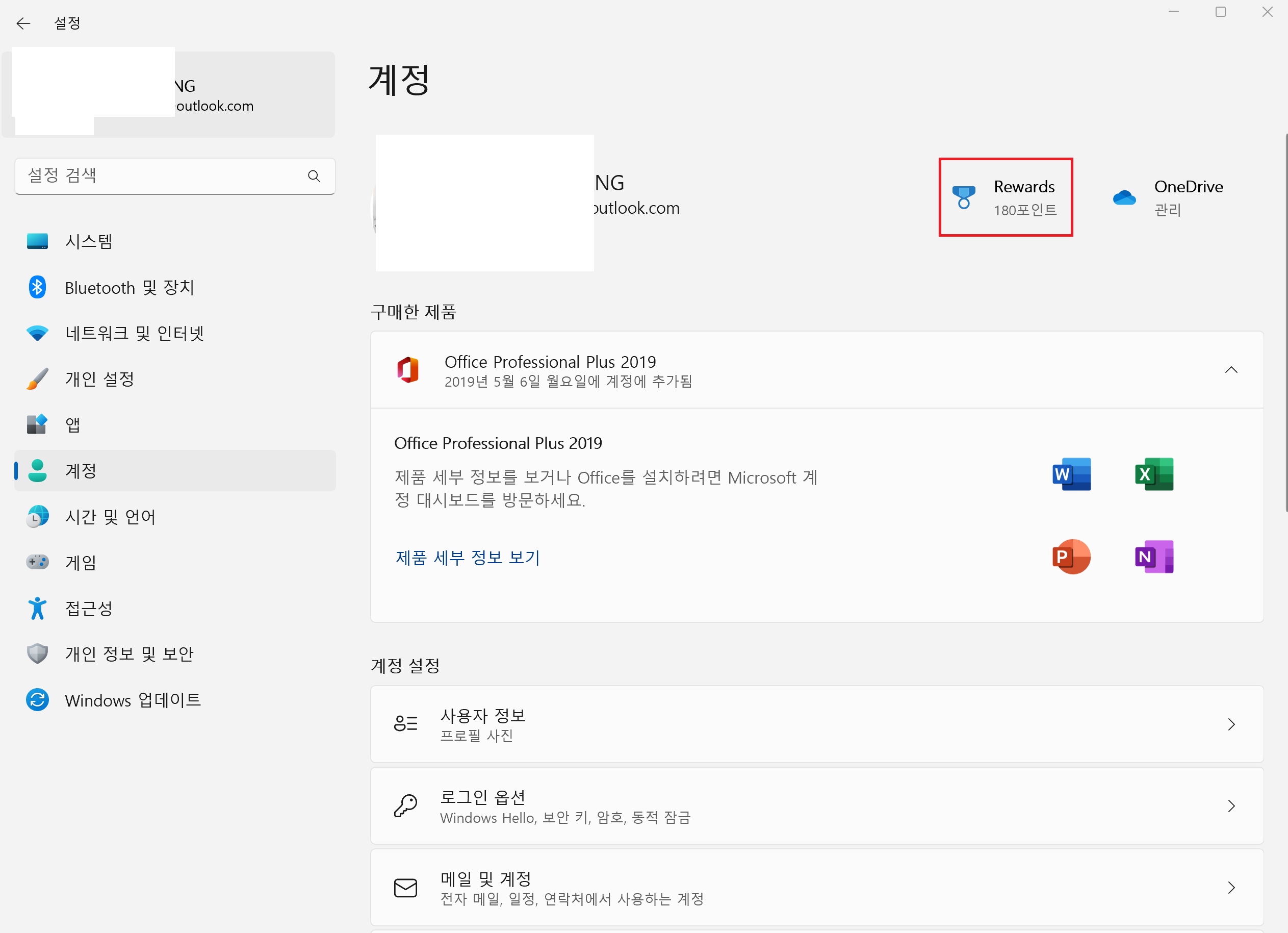
Task: Click the Word app icon
Action: pyautogui.click(x=1071, y=474)
